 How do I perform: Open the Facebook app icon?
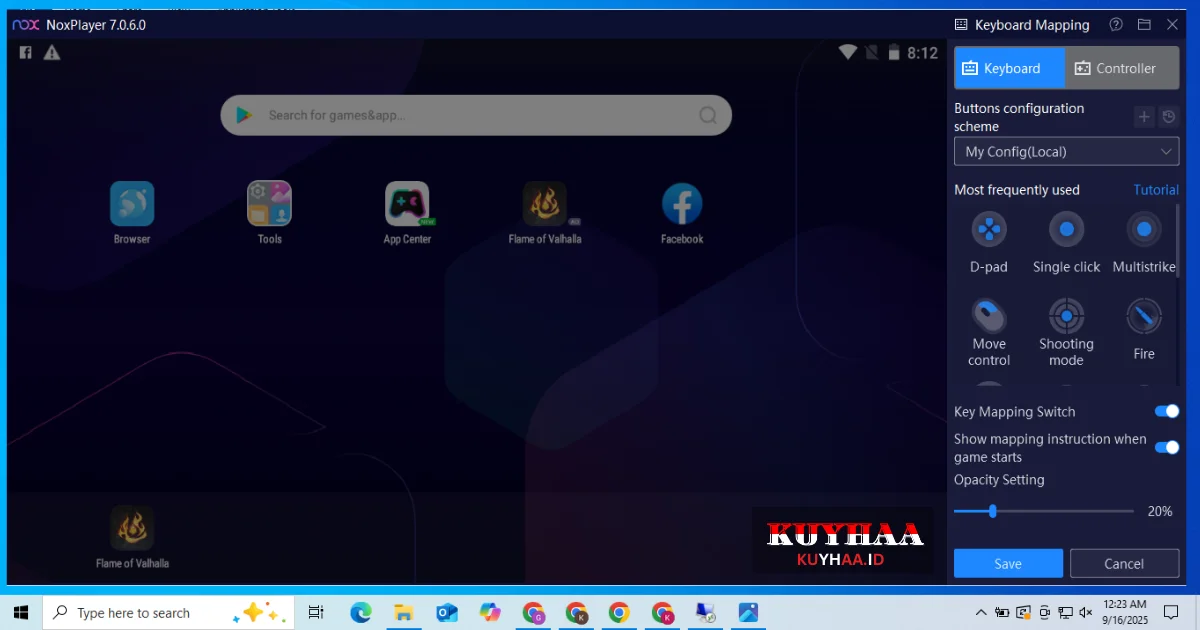[x=682, y=204]
